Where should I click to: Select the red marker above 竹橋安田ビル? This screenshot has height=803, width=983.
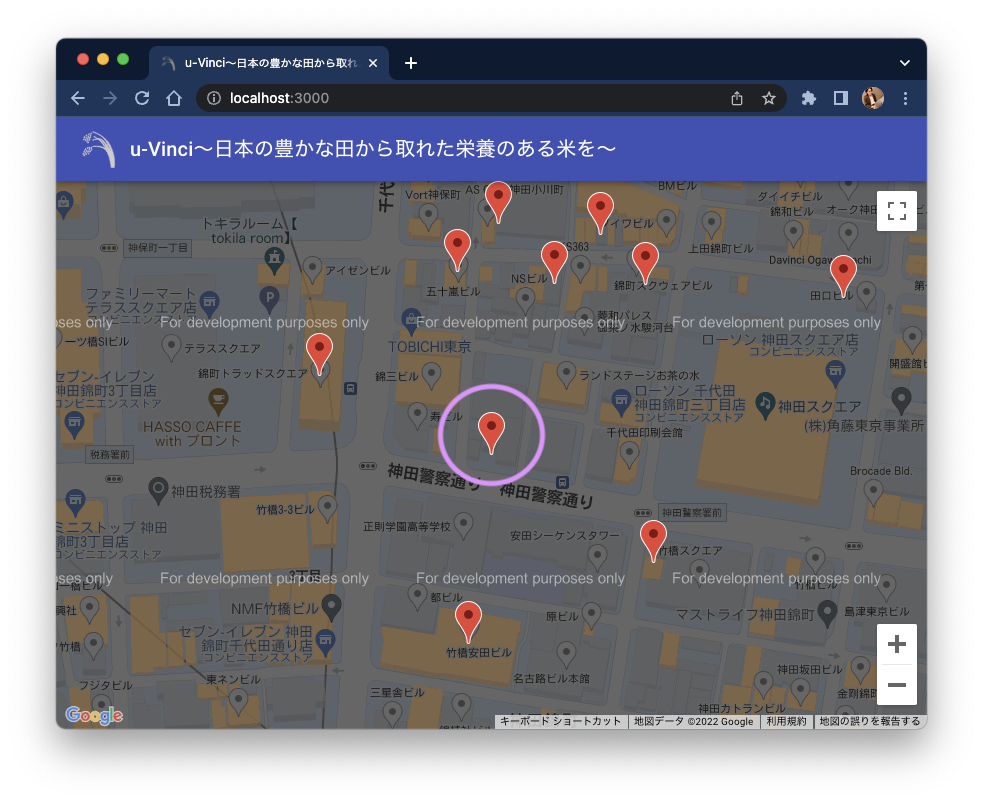point(468,621)
